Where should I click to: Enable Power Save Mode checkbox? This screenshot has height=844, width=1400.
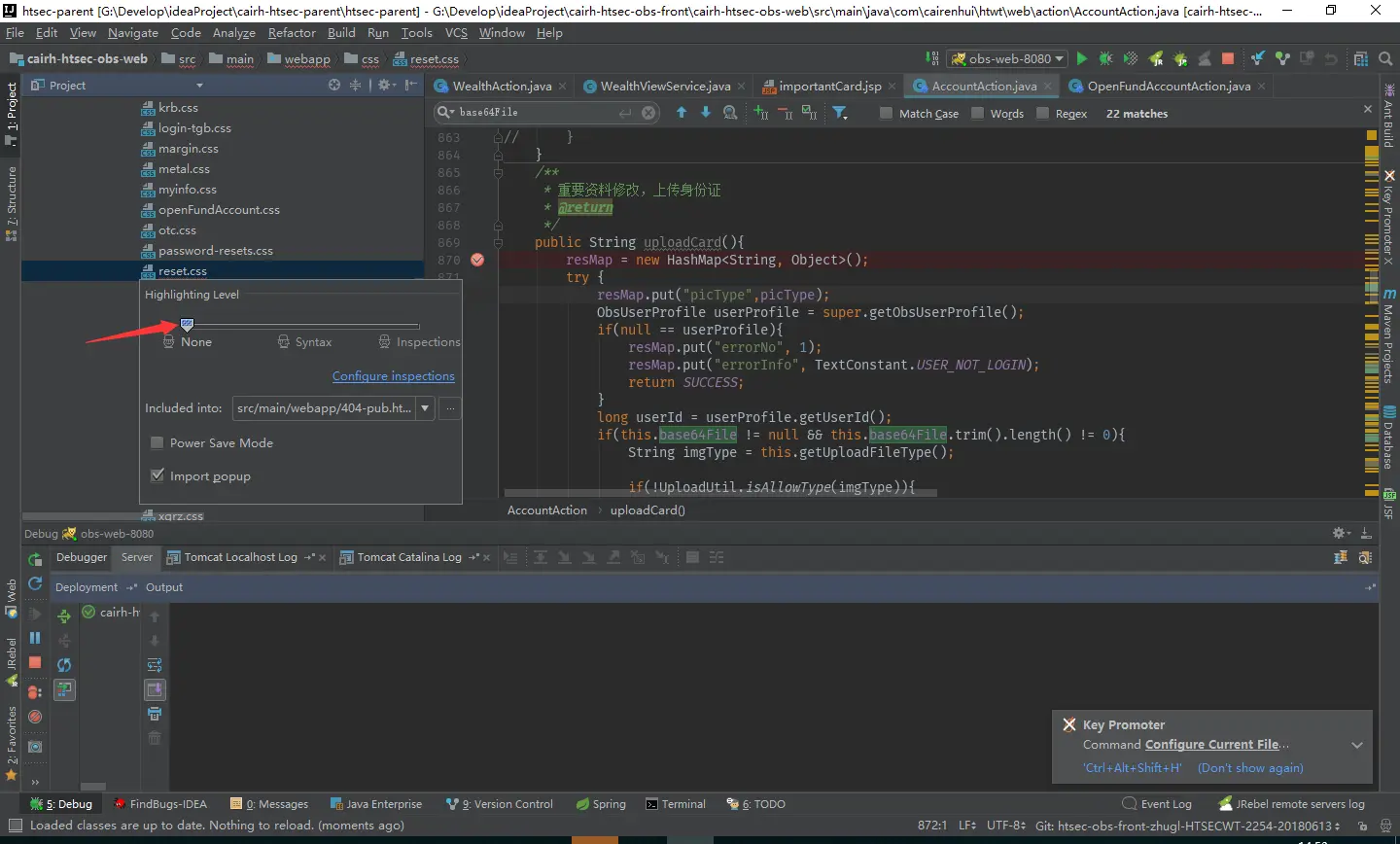click(x=157, y=443)
